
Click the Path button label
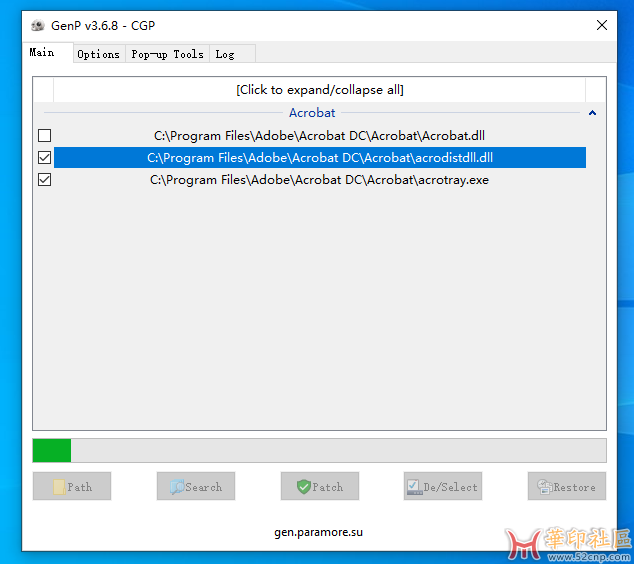80,487
